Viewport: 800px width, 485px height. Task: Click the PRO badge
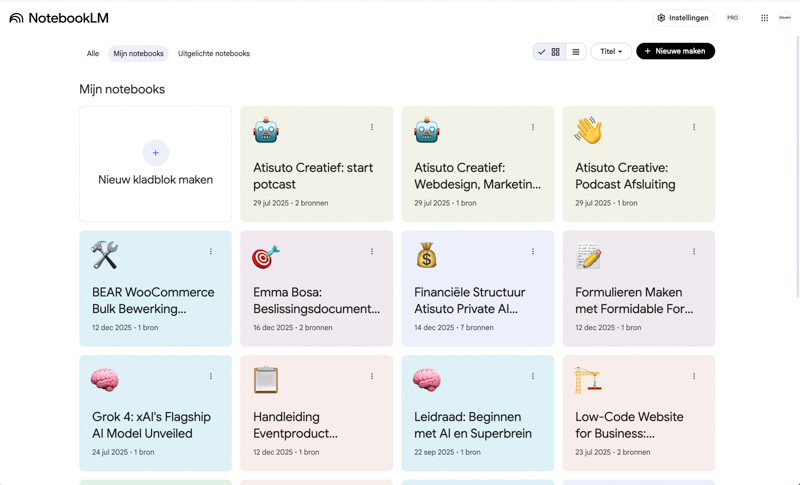733,18
